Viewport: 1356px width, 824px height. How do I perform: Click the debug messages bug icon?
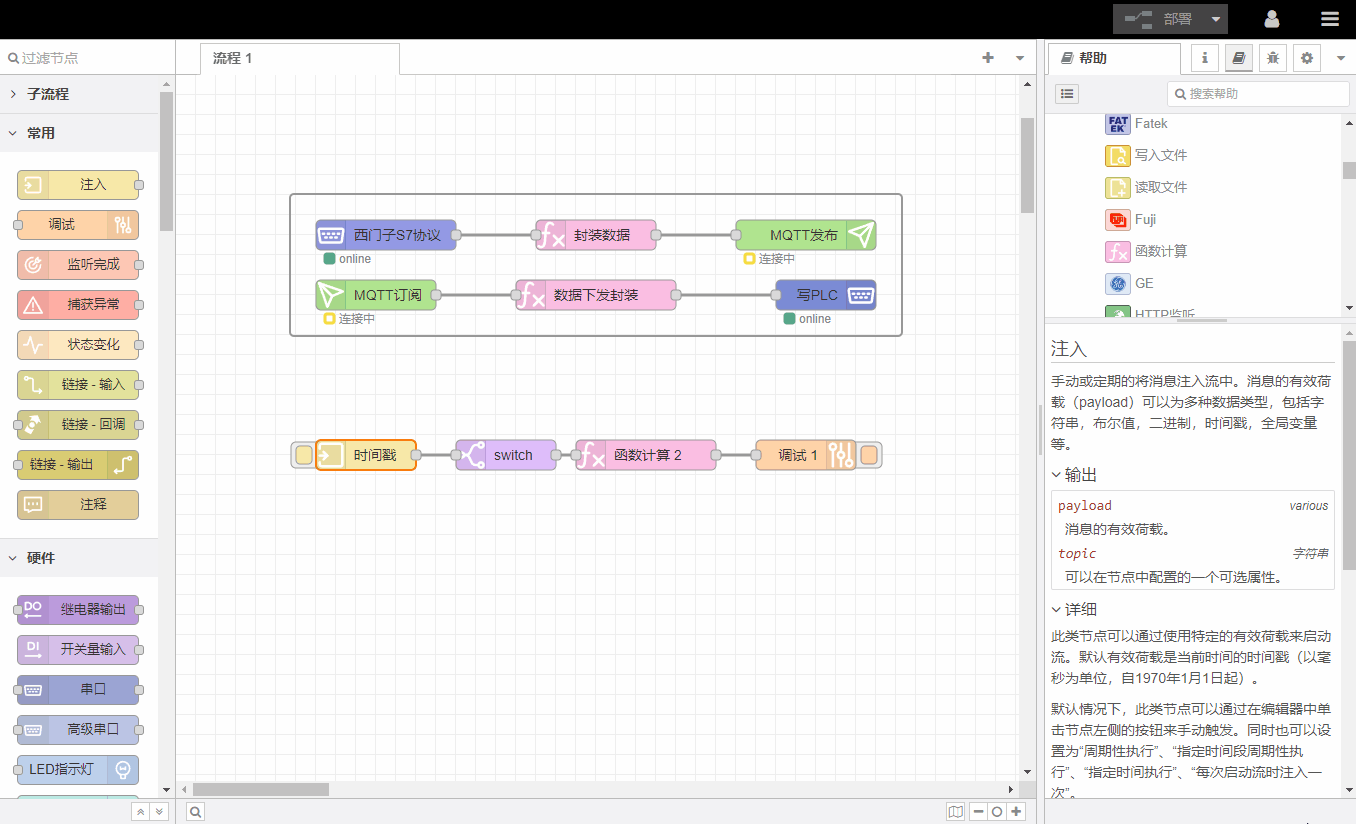click(x=1272, y=58)
